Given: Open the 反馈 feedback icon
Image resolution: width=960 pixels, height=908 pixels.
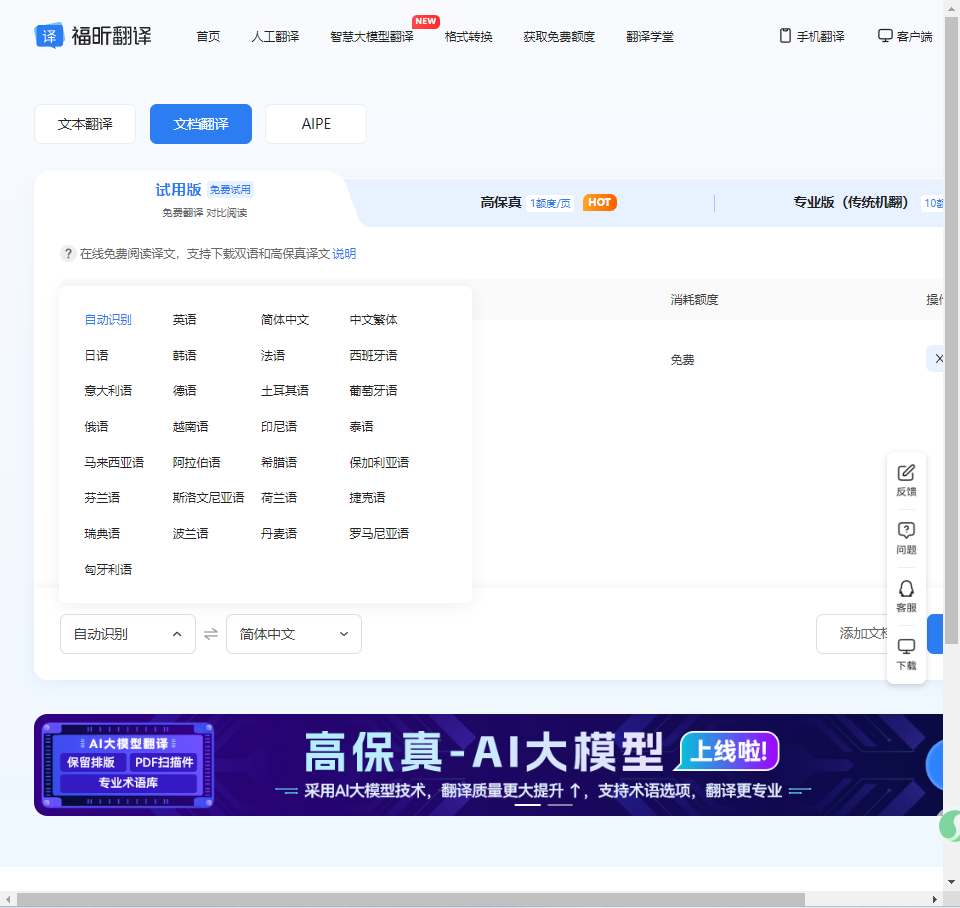Looking at the screenshot, I should 906,473.
